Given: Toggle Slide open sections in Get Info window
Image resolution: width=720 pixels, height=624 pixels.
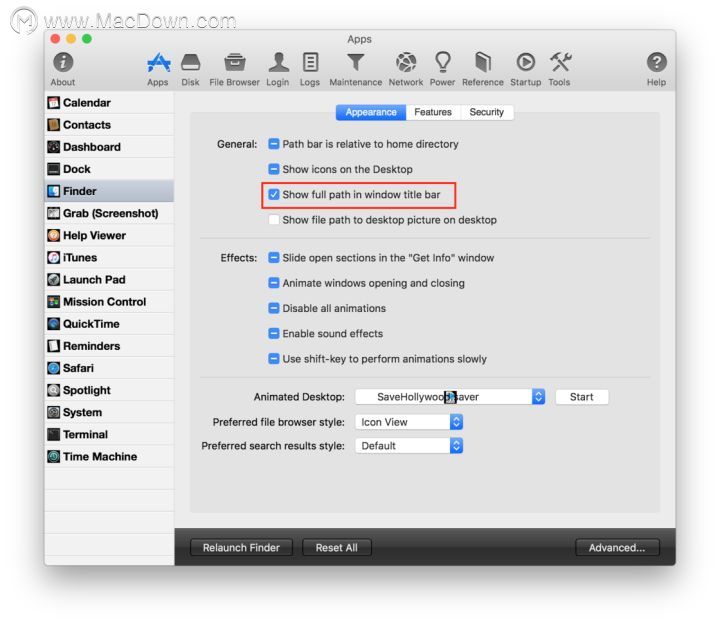Looking at the screenshot, I should (x=274, y=258).
